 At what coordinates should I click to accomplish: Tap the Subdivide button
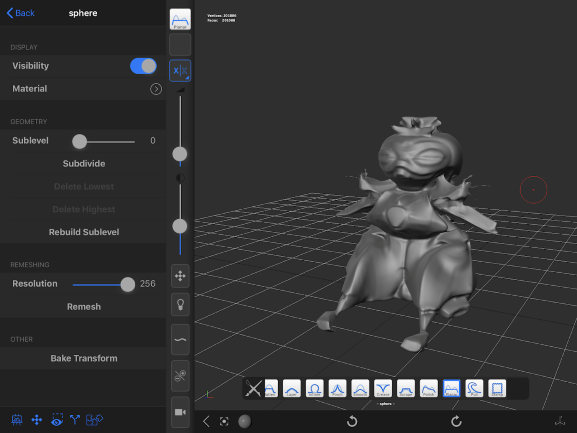84,164
